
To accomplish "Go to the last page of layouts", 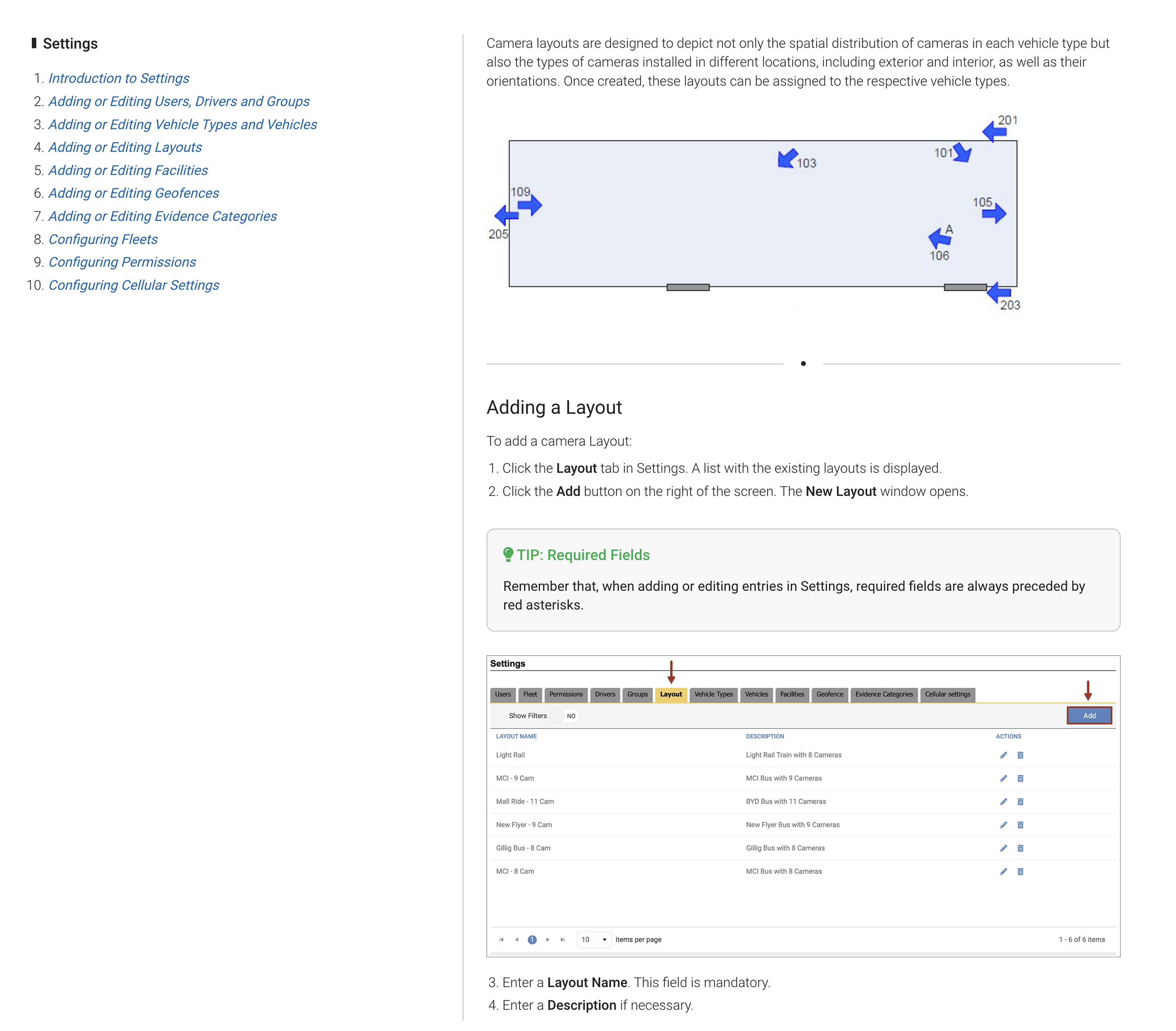I will [563, 940].
